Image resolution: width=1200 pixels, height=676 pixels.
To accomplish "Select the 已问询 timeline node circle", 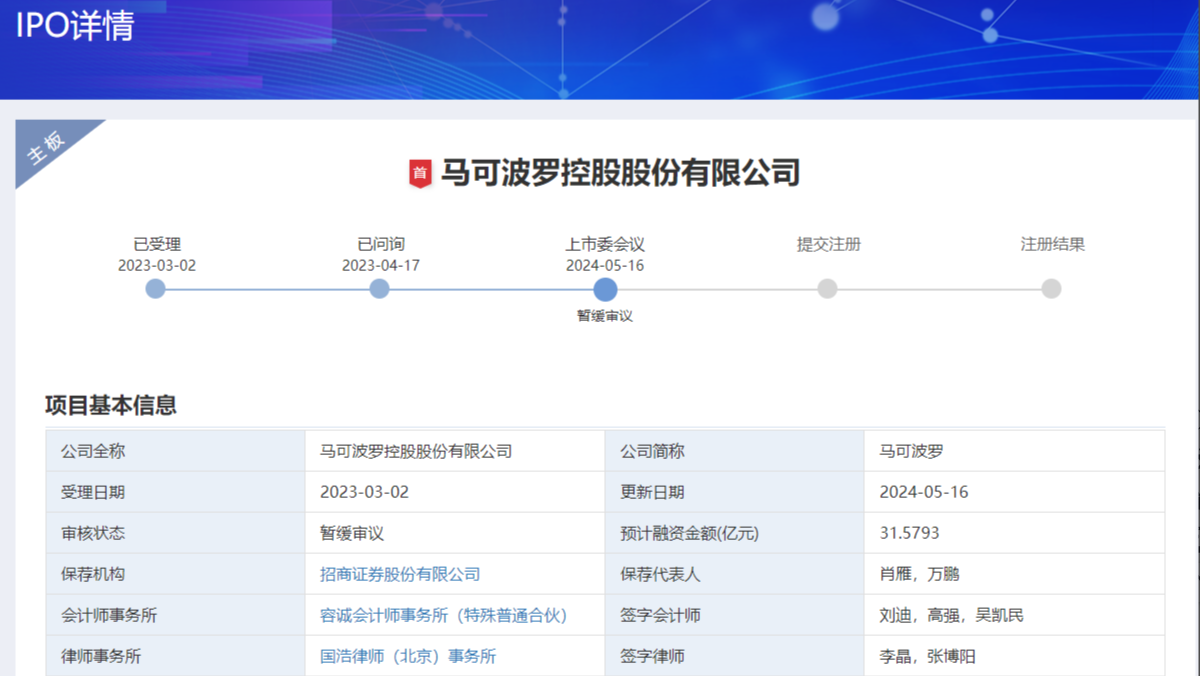I will [x=379, y=289].
